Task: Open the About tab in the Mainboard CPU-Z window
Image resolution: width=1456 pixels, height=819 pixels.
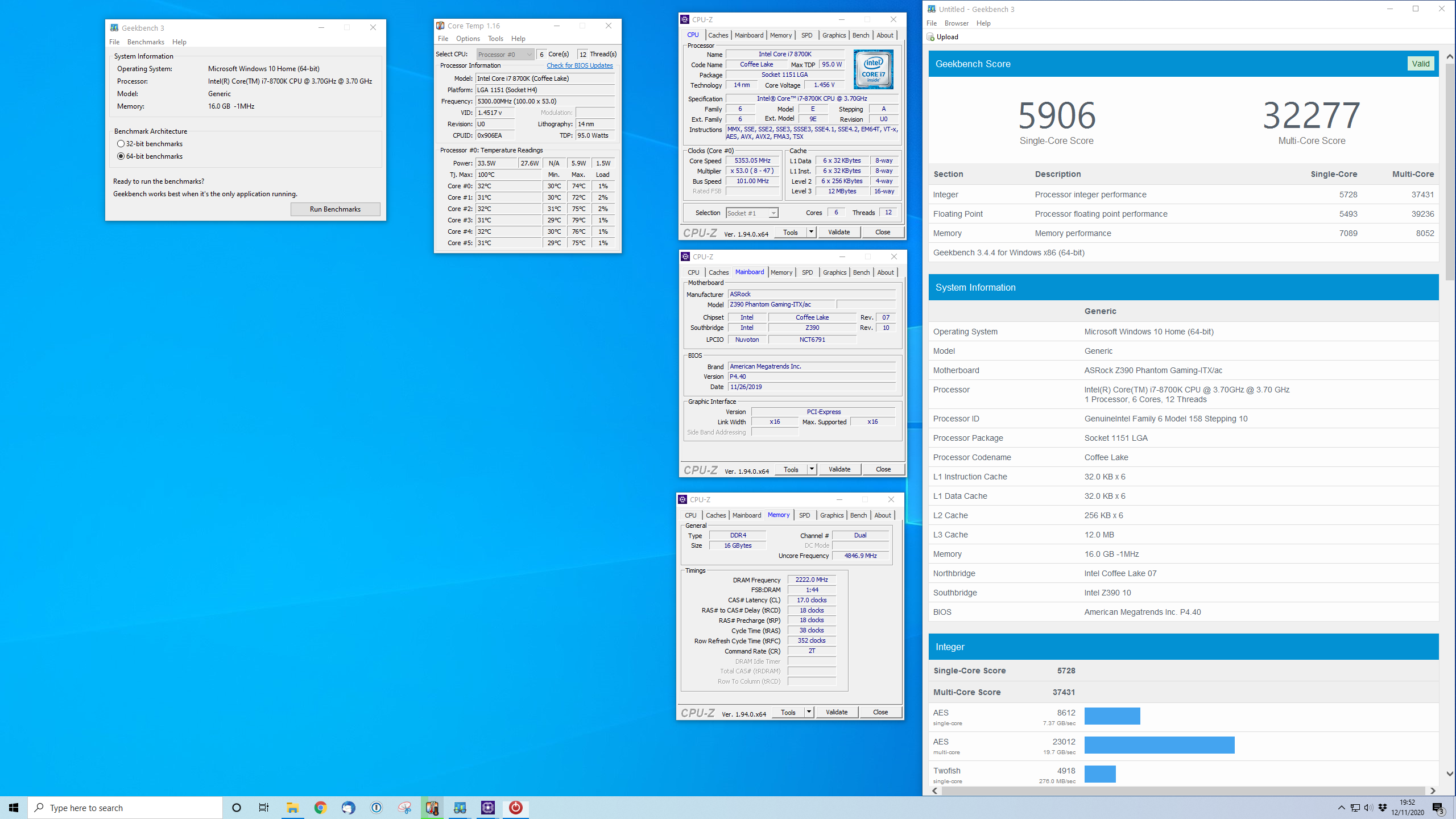Action: [x=886, y=272]
